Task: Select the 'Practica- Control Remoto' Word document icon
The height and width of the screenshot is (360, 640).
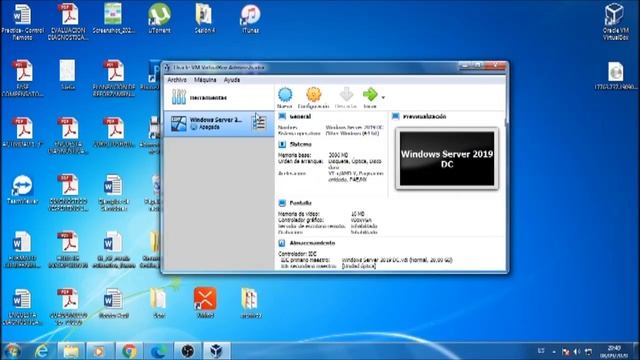Action: 22,21
